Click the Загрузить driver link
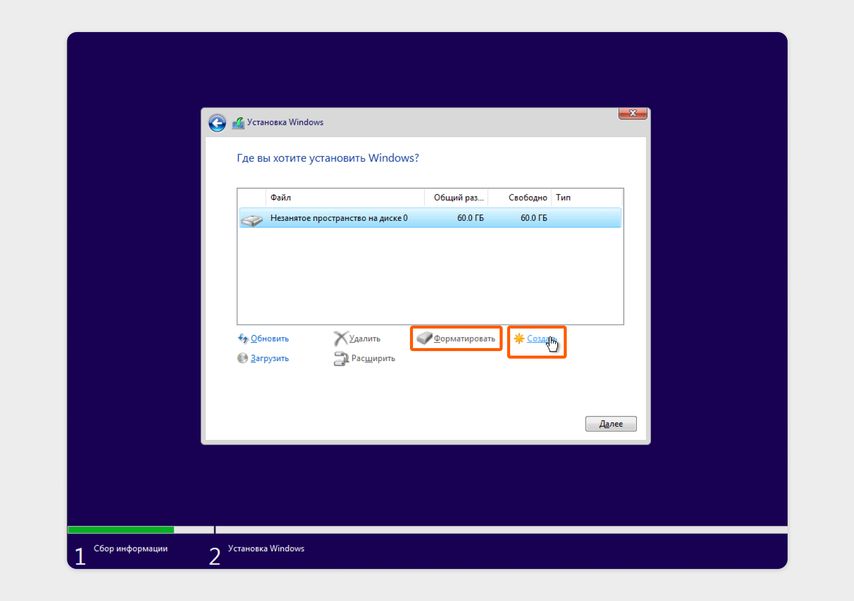Image resolution: width=854 pixels, height=601 pixels. [x=270, y=358]
